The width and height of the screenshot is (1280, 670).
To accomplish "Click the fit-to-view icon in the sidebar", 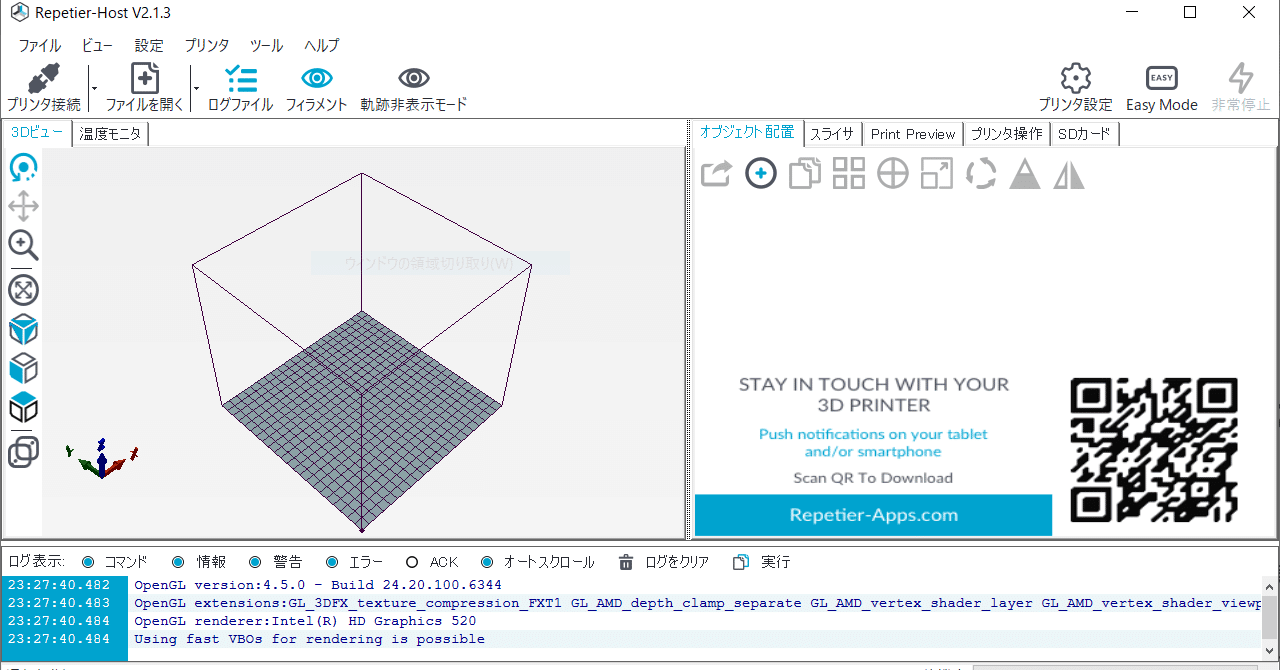I will click(x=23, y=289).
